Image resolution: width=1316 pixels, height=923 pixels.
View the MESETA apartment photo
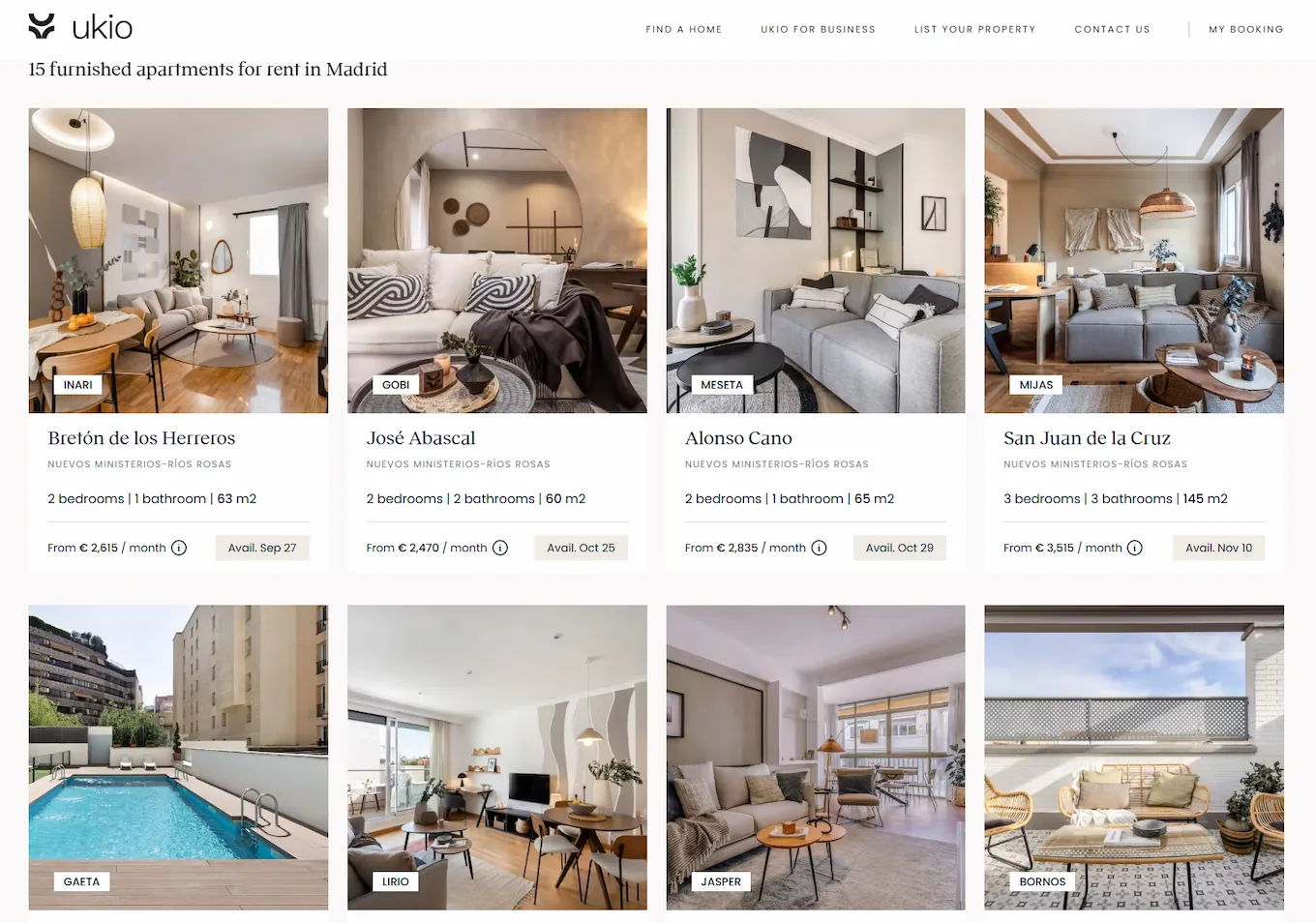pyautogui.click(x=816, y=260)
